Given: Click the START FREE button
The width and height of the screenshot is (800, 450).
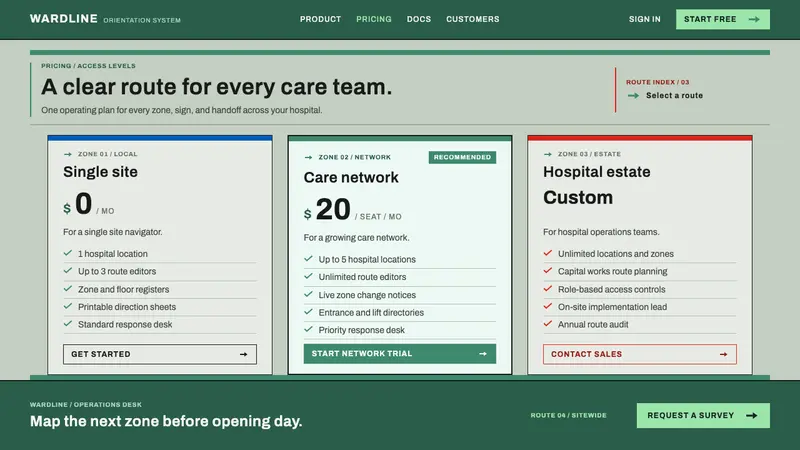Looking at the screenshot, I should 723,19.
